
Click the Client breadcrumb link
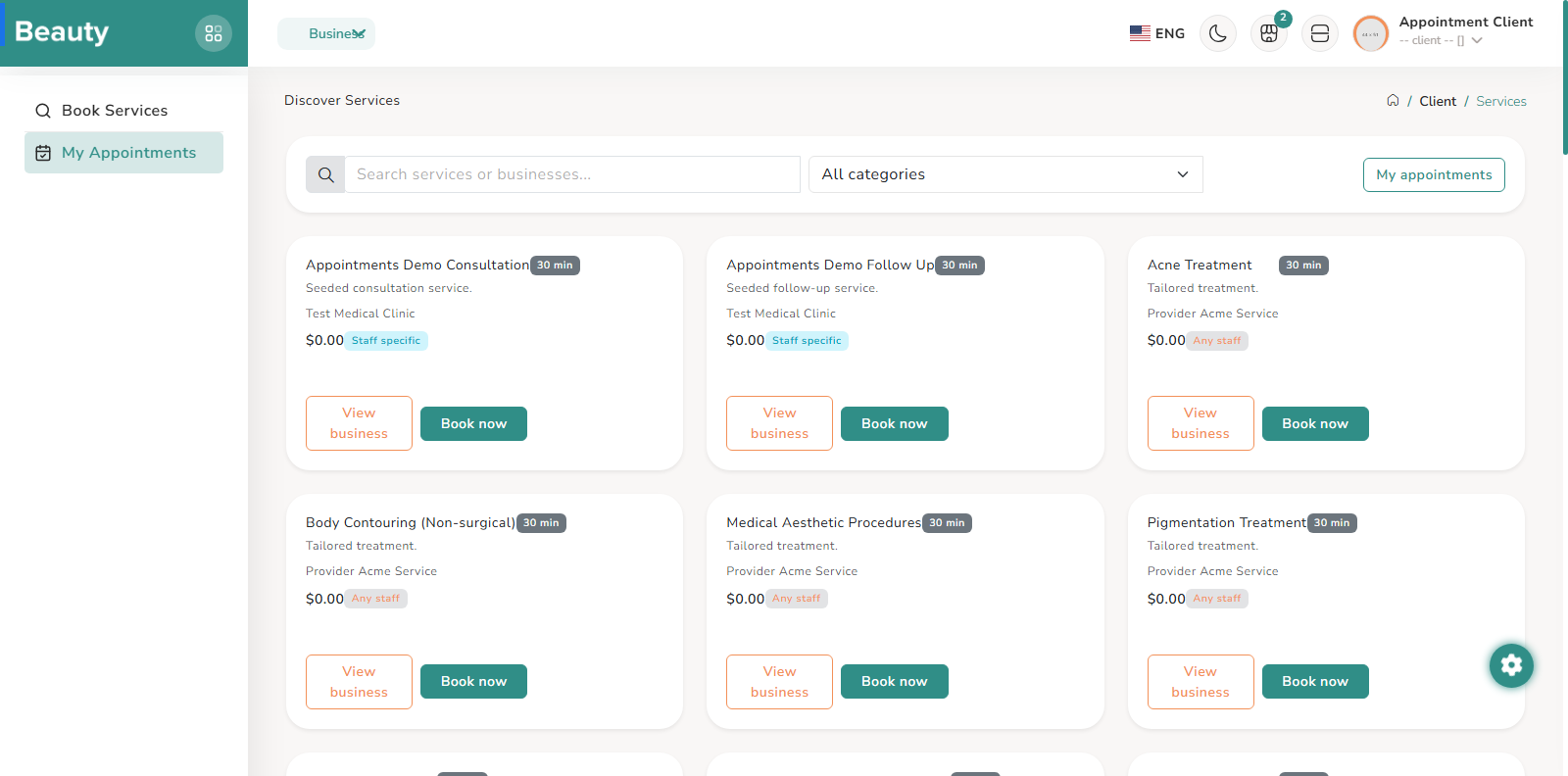(x=1438, y=101)
